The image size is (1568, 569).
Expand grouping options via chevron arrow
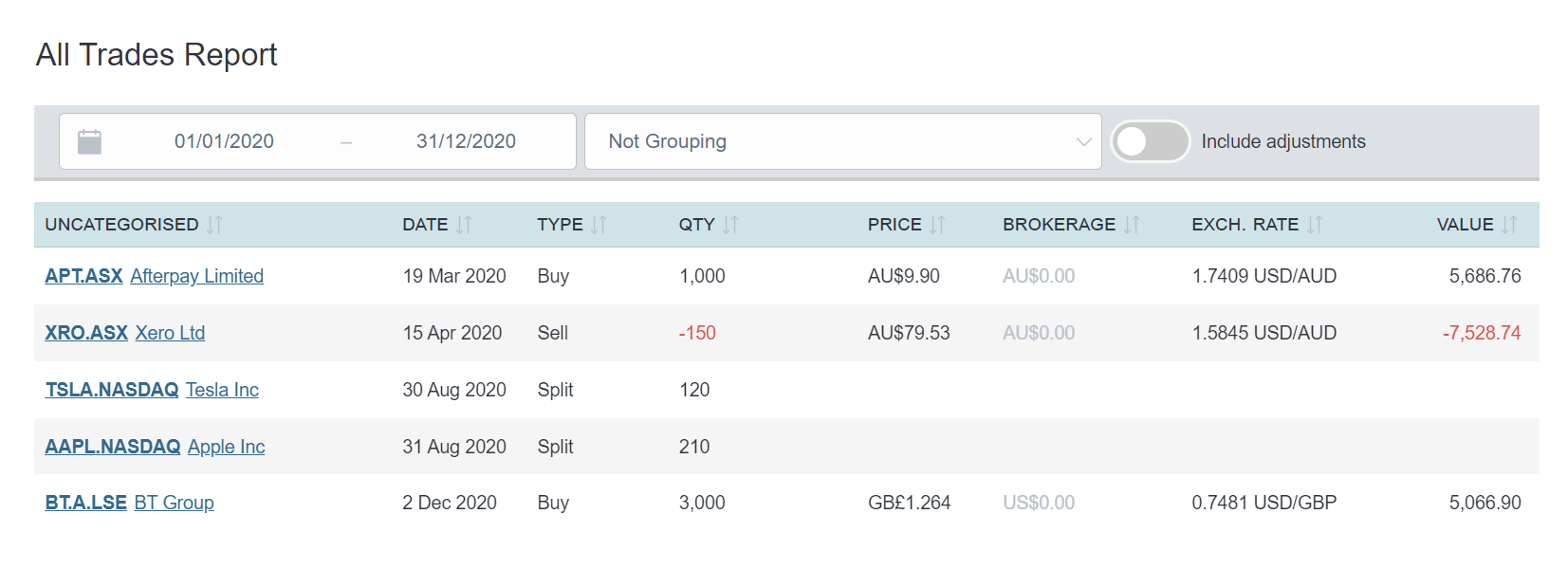[x=1083, y=142]
